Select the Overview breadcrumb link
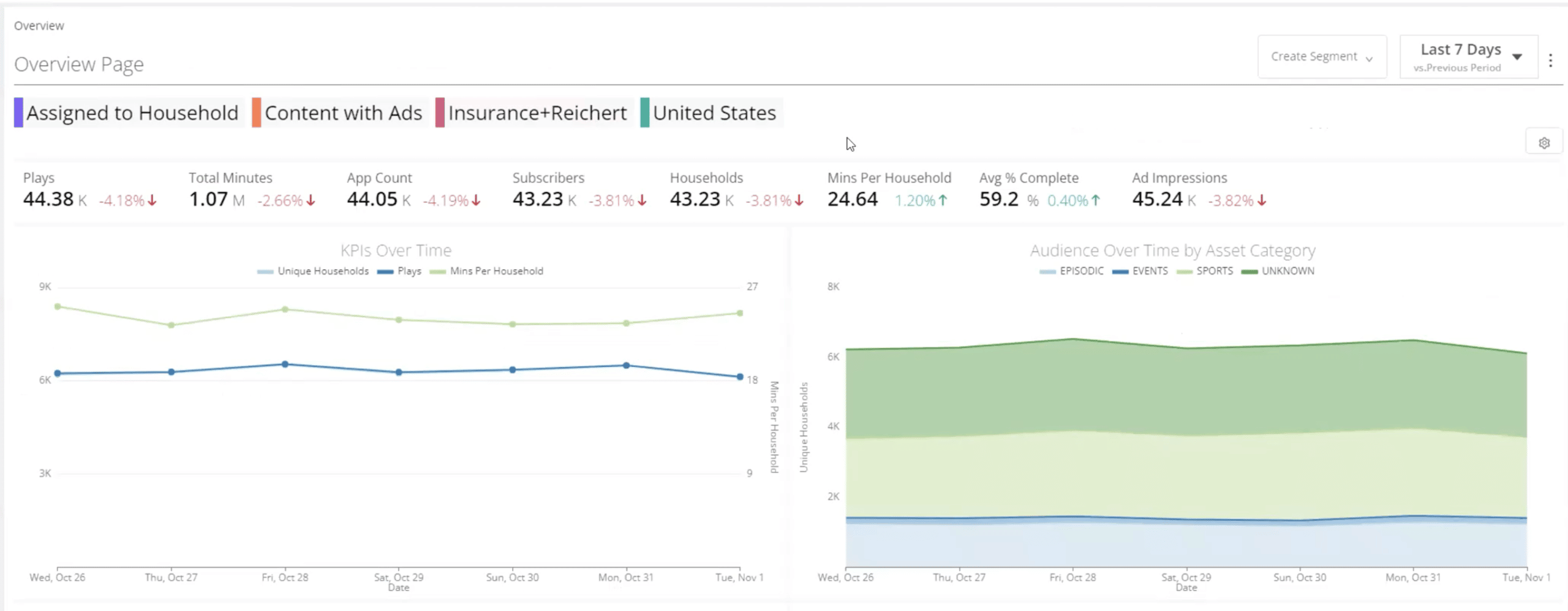Image resolution: width=1568 pixels, height=611 pixels. 38,25
